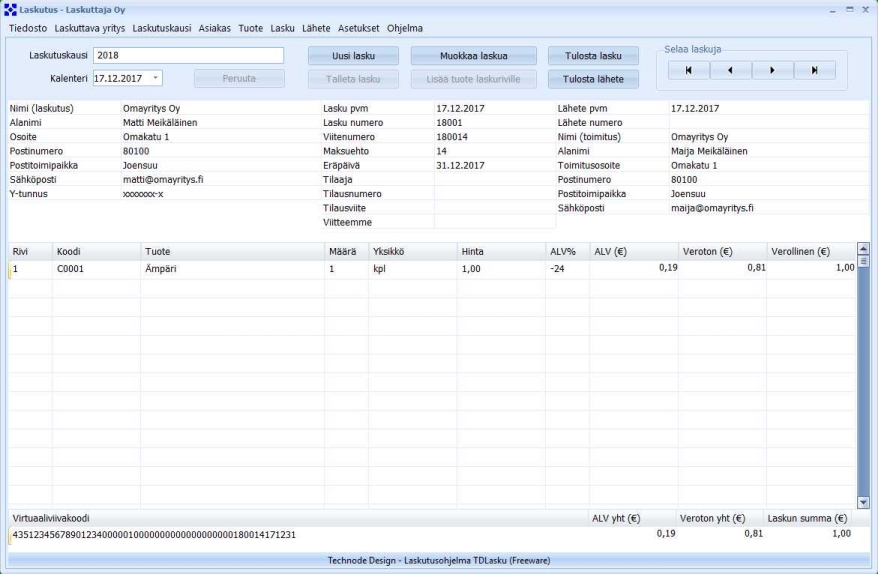Image resolution: width=878 pixels, height=574 pixels.
Task: Click the Verollinen (€) column header
Action: (x=811, y=251)
